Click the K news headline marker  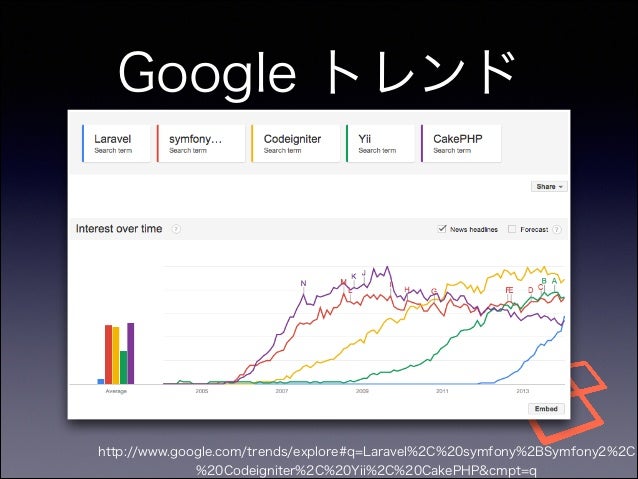point(354,276)
